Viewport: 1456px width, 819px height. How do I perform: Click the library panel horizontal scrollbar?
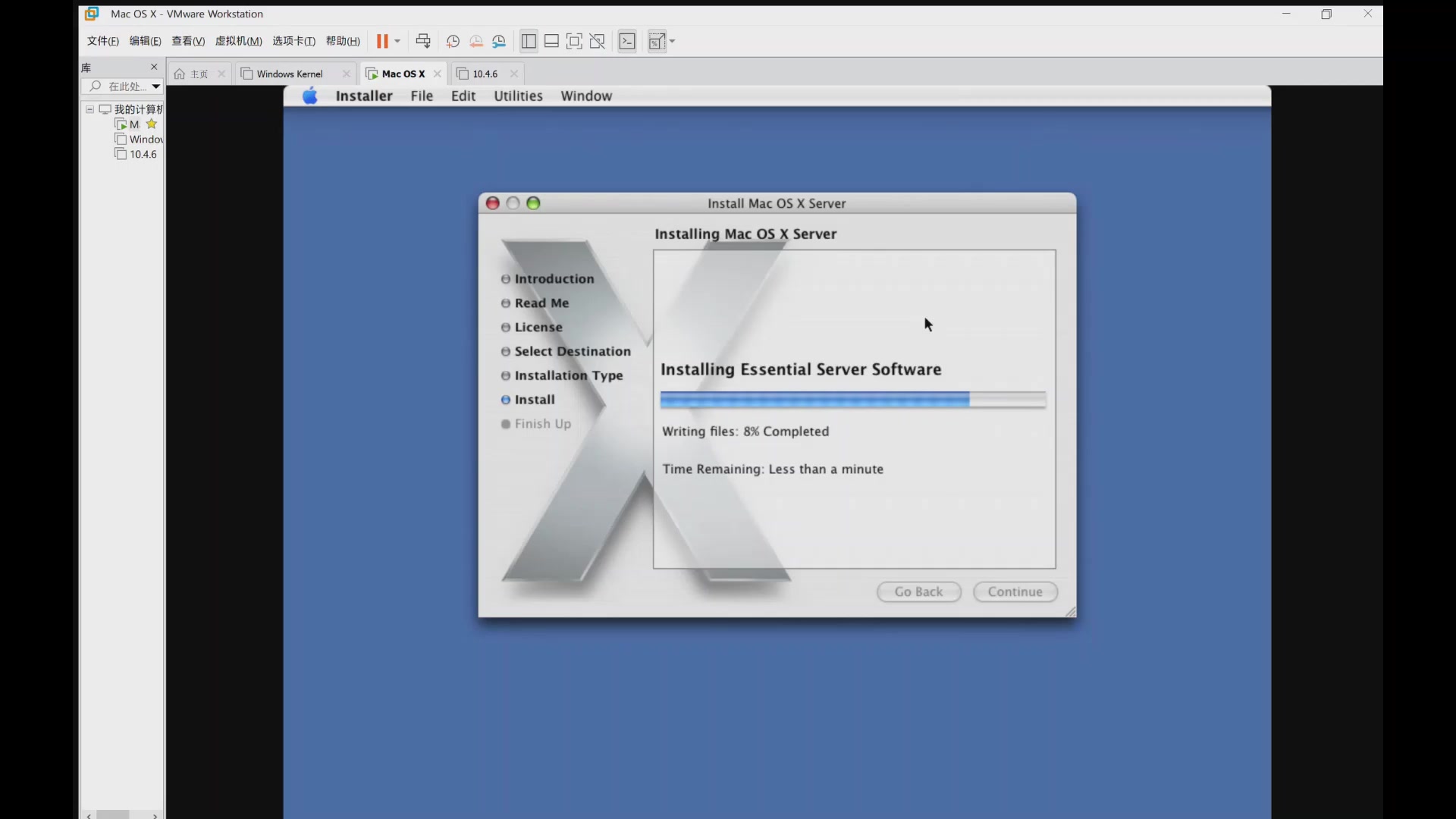click(x=113, y=814)
